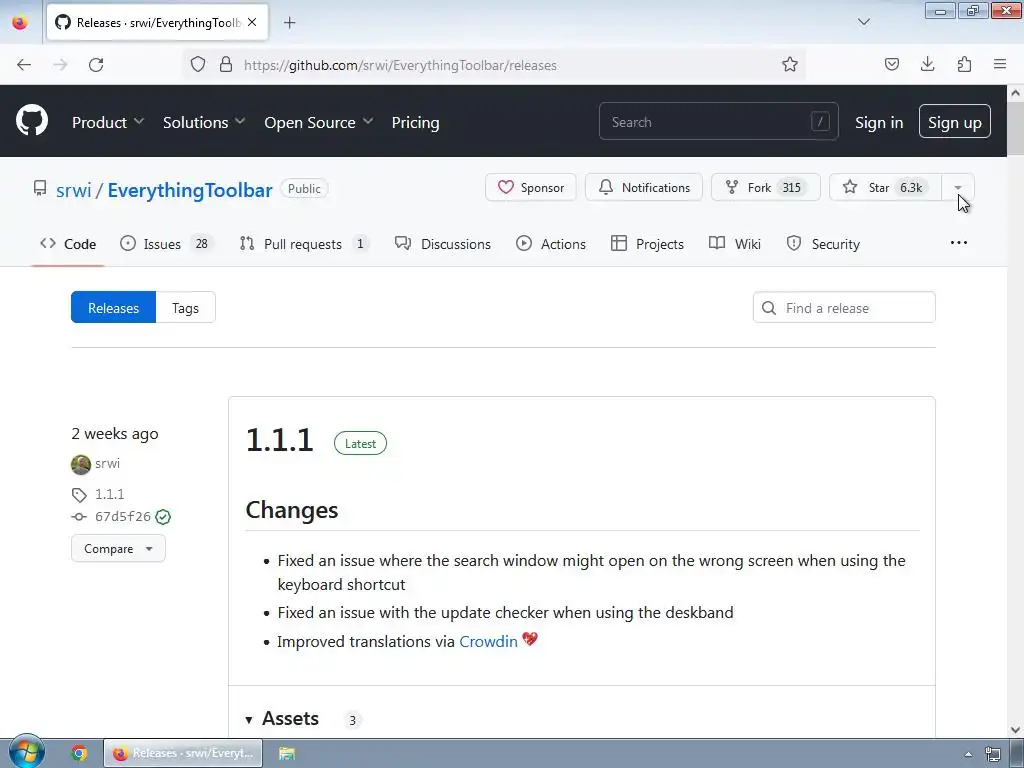Collapse the Assets section
Screen dimensions: 1024x768
282,718
